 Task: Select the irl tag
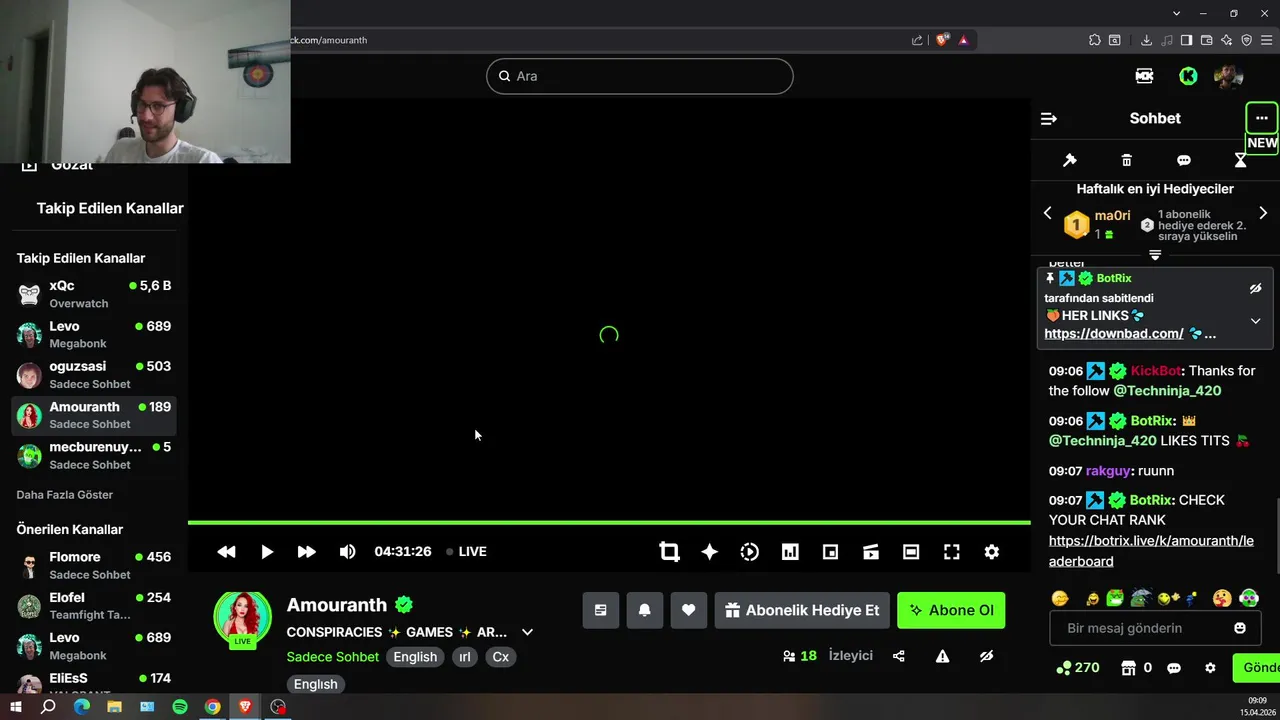coord(464,657)
